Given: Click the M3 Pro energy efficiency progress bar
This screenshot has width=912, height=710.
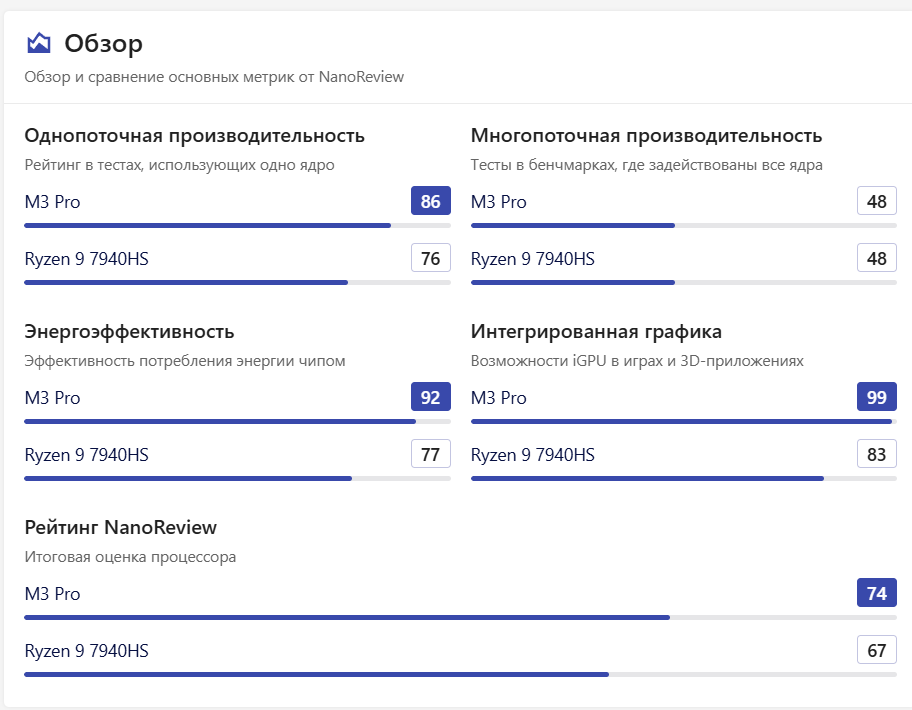Looking at the screenshot, I should [237, 422].
